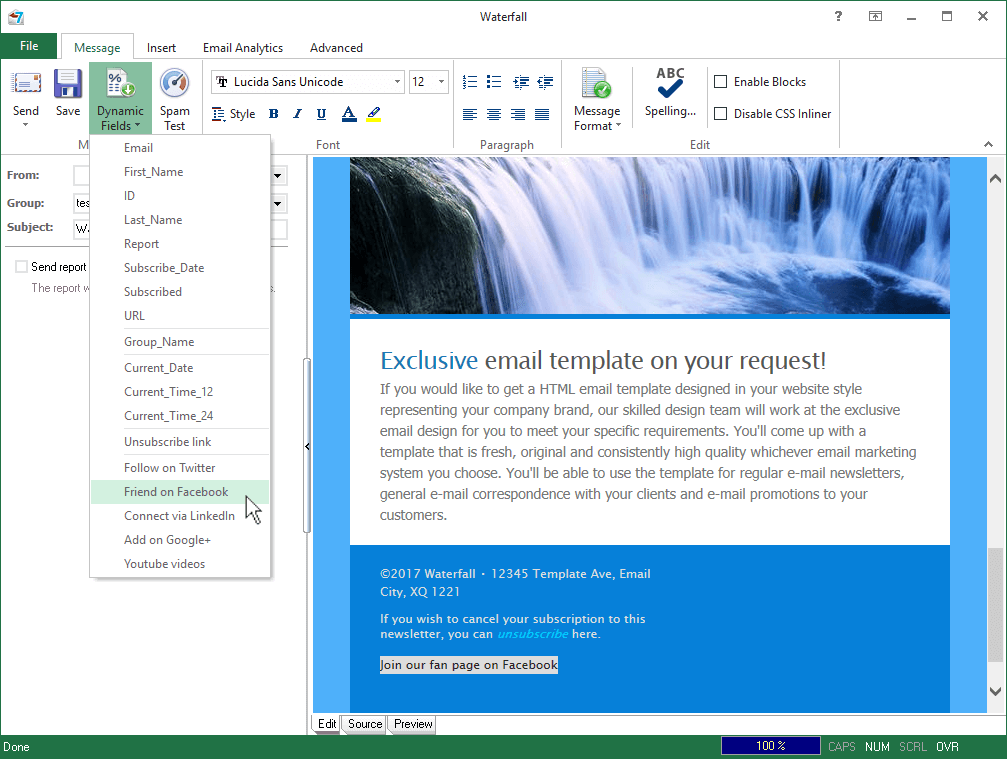1007x759 pixels.
Task: Insert the Current_Date field
Action: 180,368
